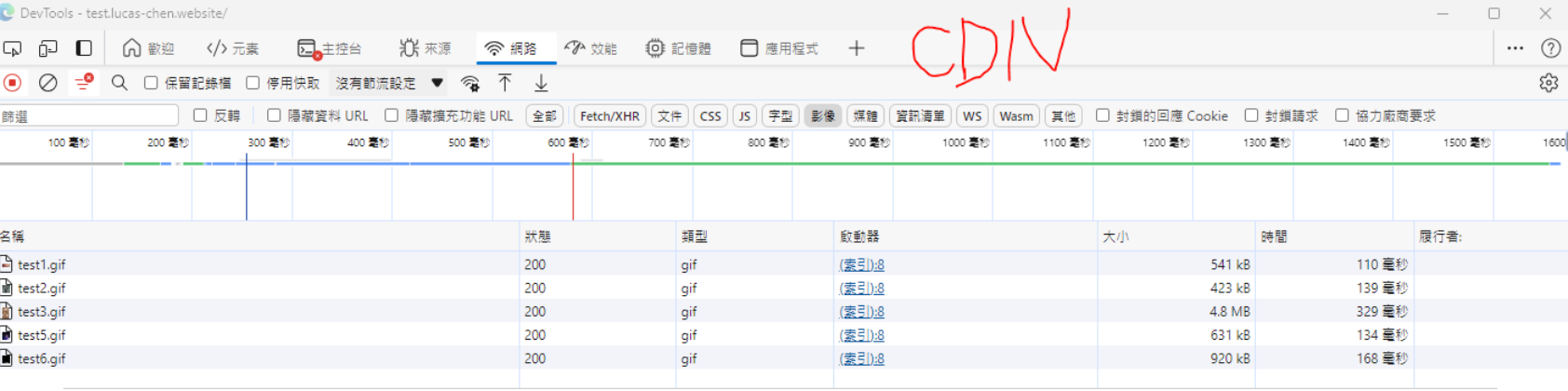Enable 停用快取 disable cache checkbox
The image size is (1568, 391).
(x=252, y=83)
